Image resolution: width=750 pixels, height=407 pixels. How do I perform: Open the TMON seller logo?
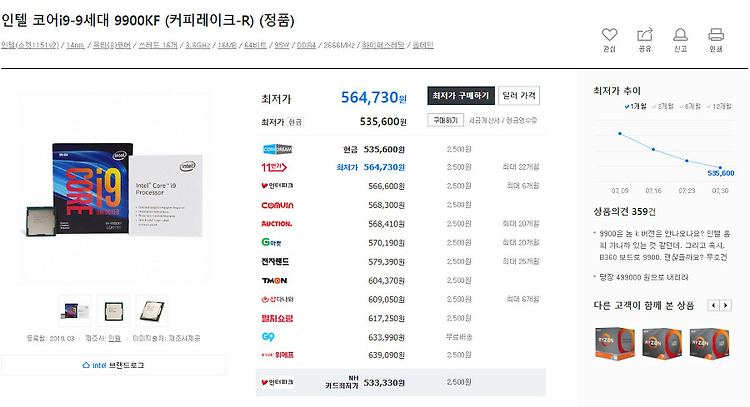tap(274, 281)
